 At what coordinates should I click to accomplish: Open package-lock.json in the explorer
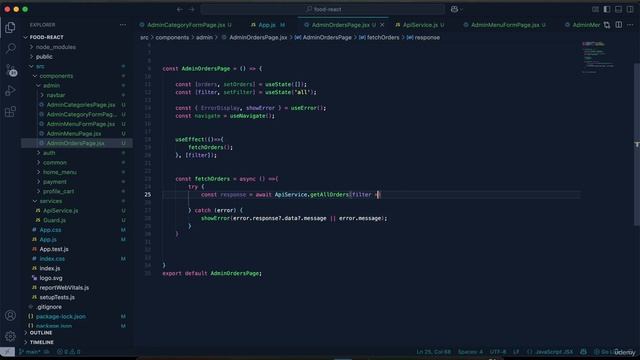click(61, 317)
